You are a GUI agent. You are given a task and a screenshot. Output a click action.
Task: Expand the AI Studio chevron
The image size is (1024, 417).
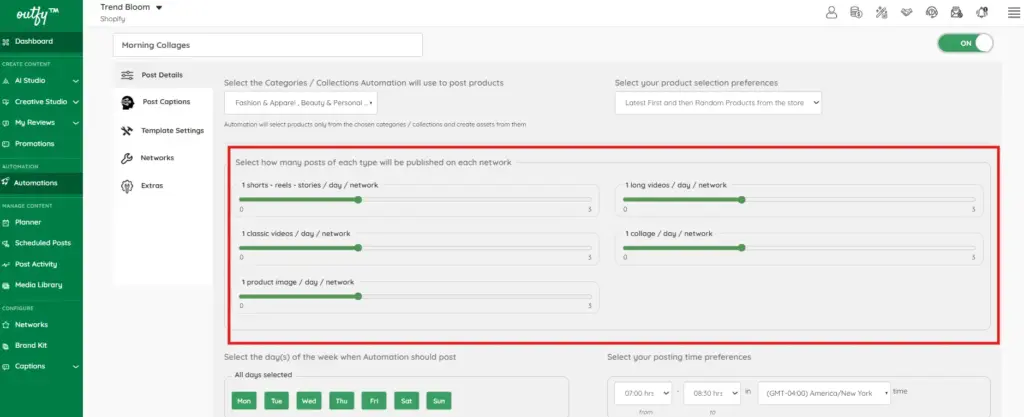76,82
